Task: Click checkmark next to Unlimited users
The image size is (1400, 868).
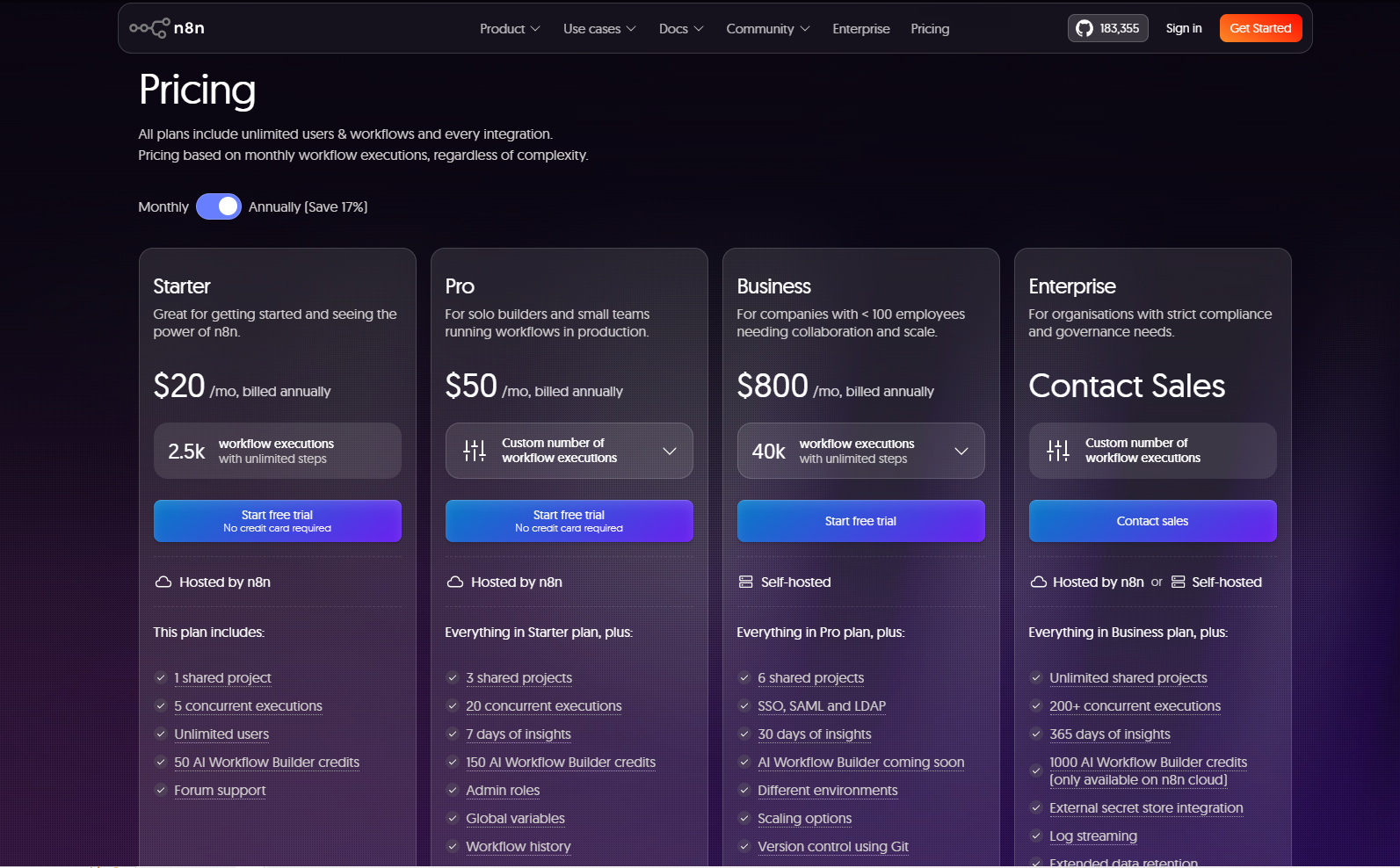Action: tap(161, 734)
